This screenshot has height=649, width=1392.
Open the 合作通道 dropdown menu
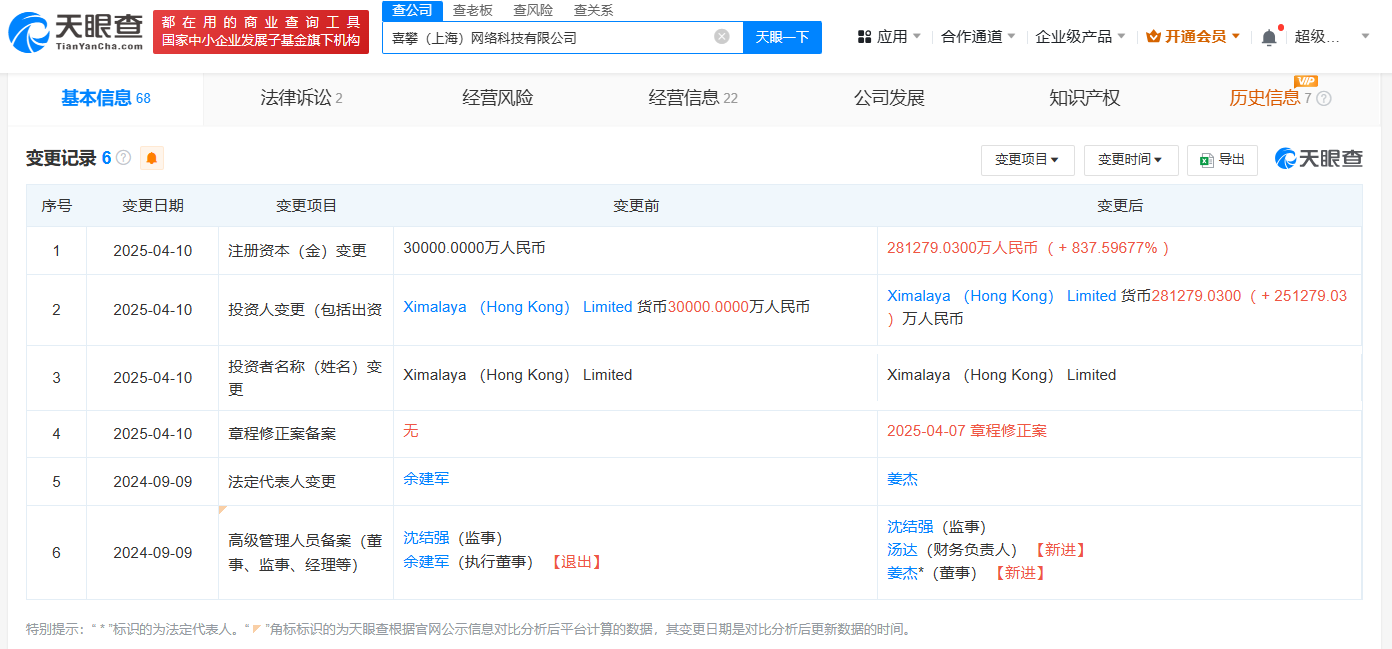click(978, 37)
